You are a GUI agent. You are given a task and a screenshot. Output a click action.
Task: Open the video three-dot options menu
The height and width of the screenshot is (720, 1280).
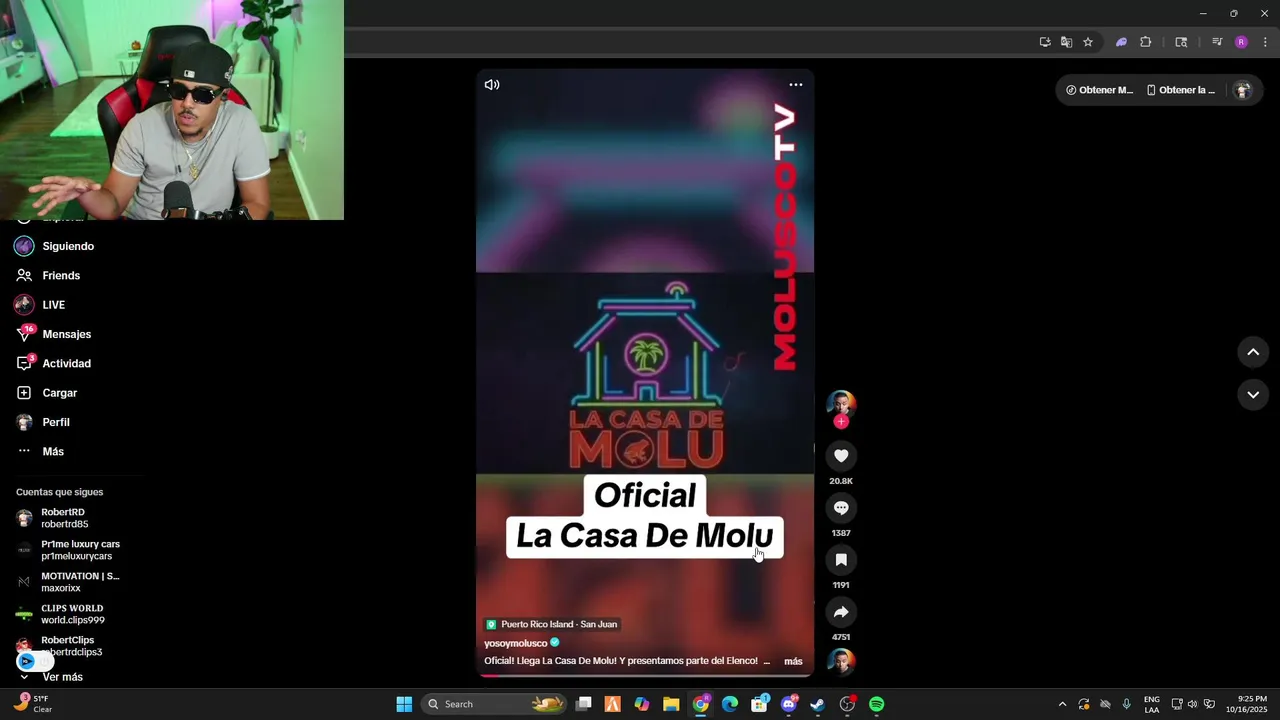pyautogui.click(x=796, y=85)
